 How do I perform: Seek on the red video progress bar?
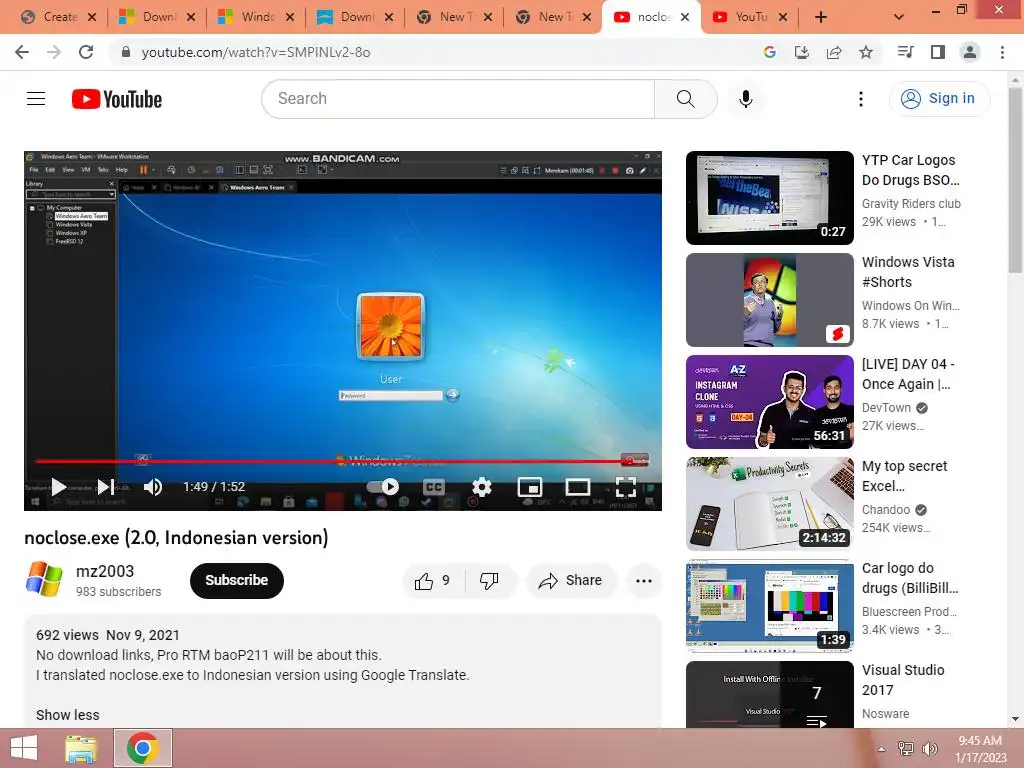tap(341, 461)
